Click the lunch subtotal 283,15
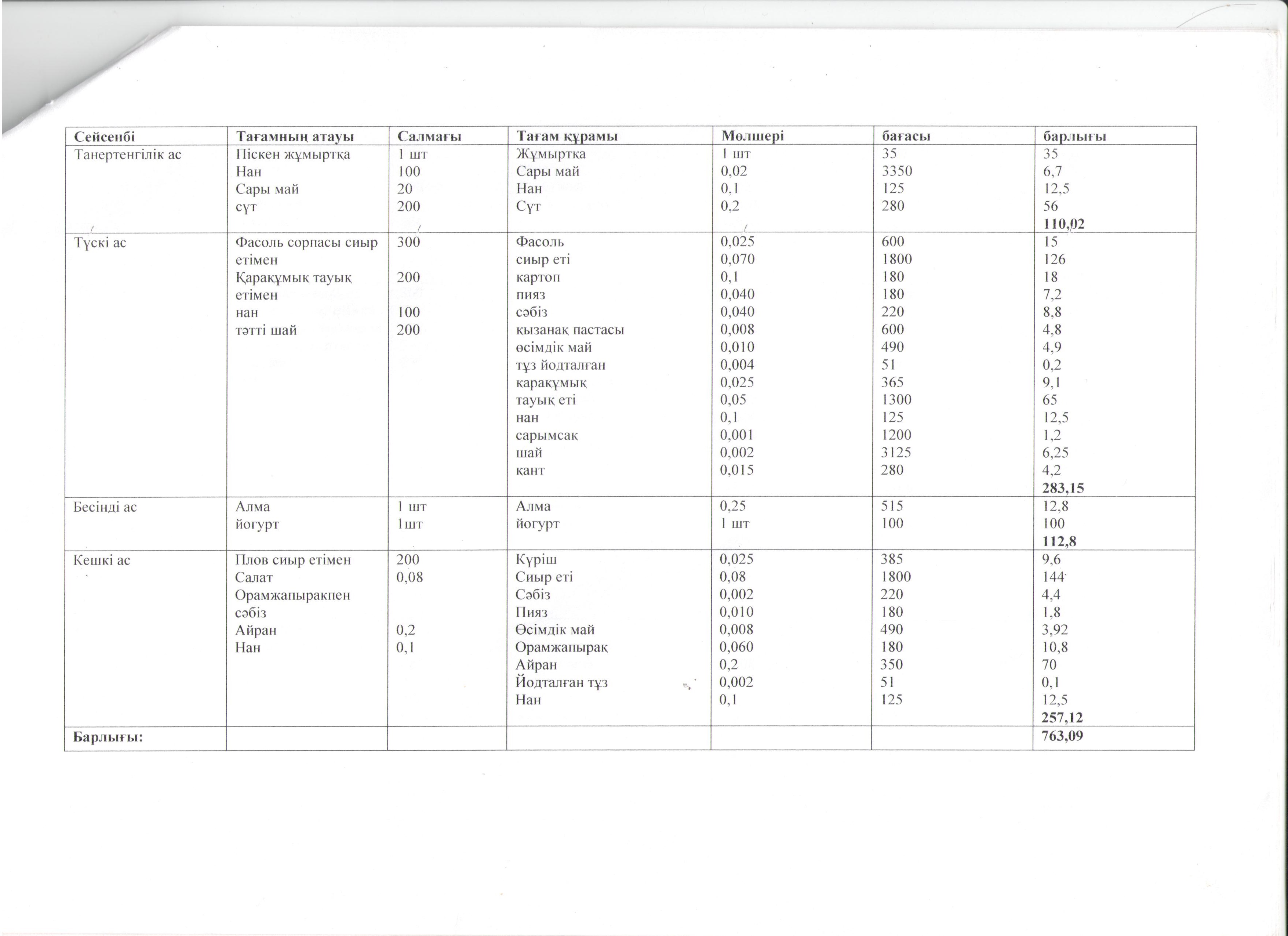This screenshot has width=1288, height=936. (1063, 488)
